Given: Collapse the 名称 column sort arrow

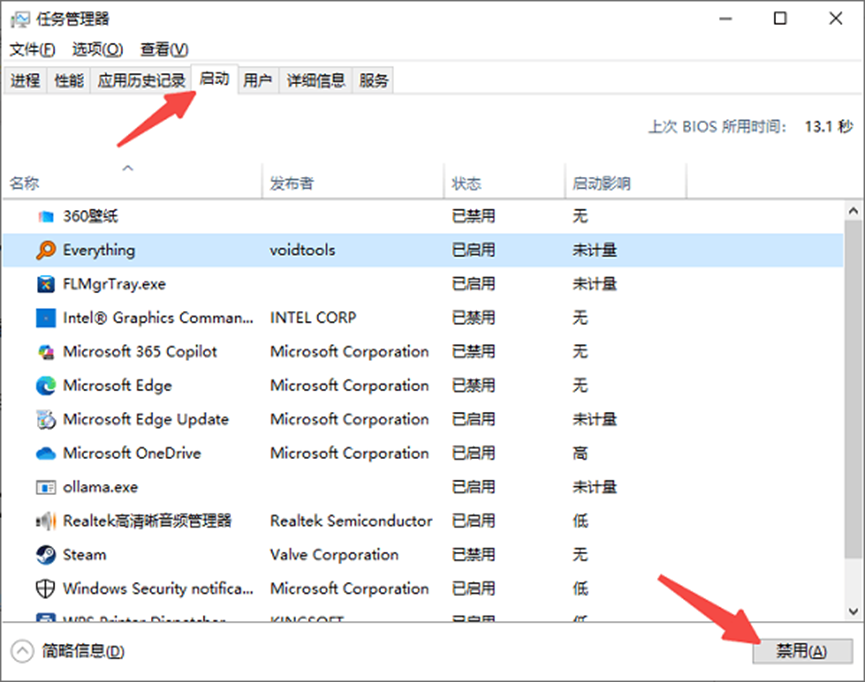Looking at the screenshot, I should point(128,170).
